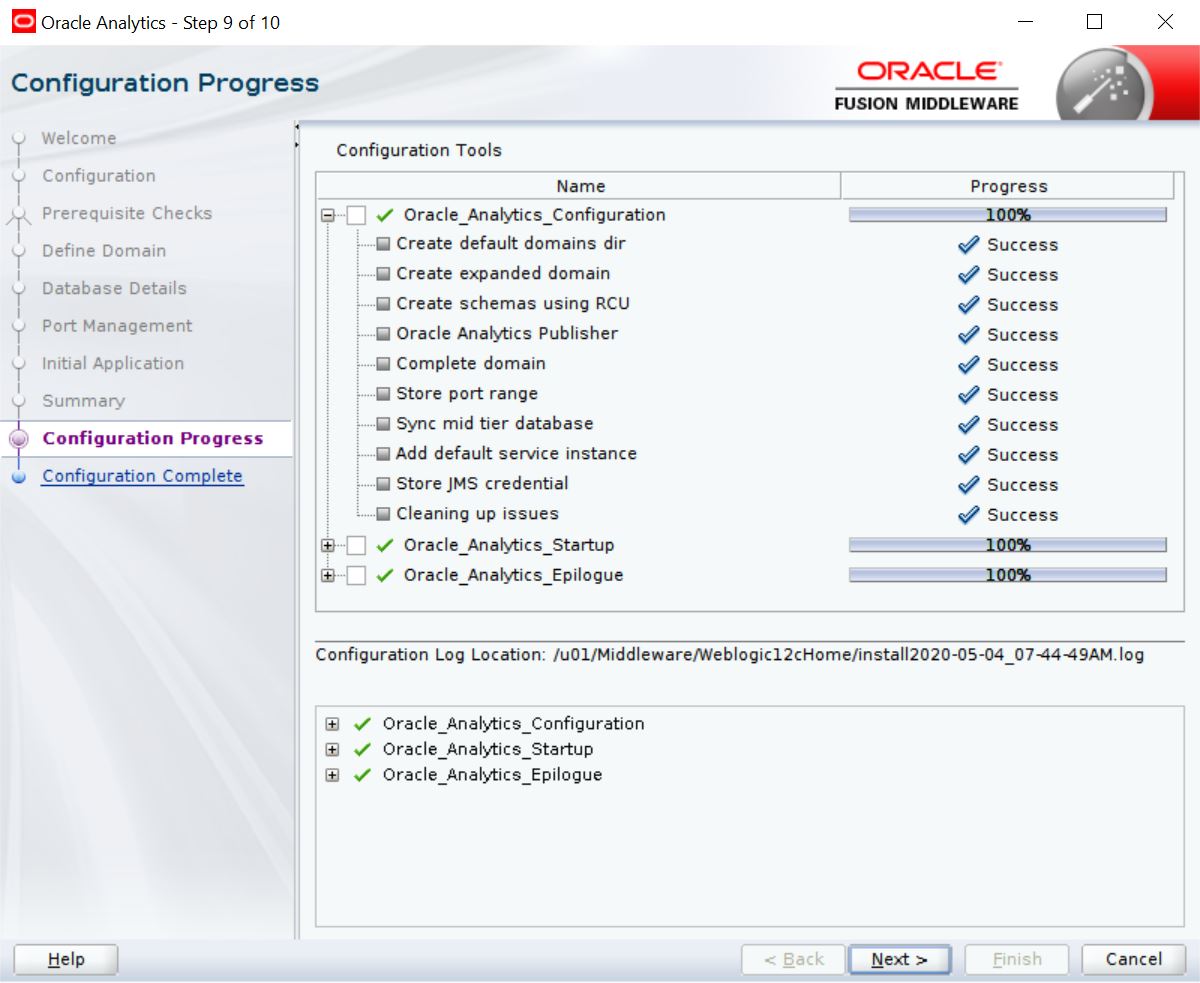Click the Oracle Fusion Middleware logo
The image size is (1200, 983).
(927, 86)
